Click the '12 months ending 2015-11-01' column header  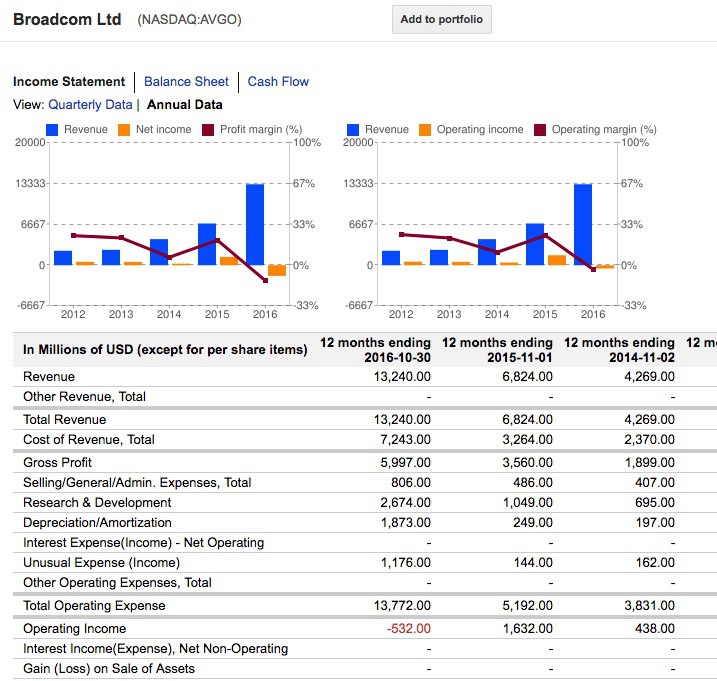click(497, 350)
